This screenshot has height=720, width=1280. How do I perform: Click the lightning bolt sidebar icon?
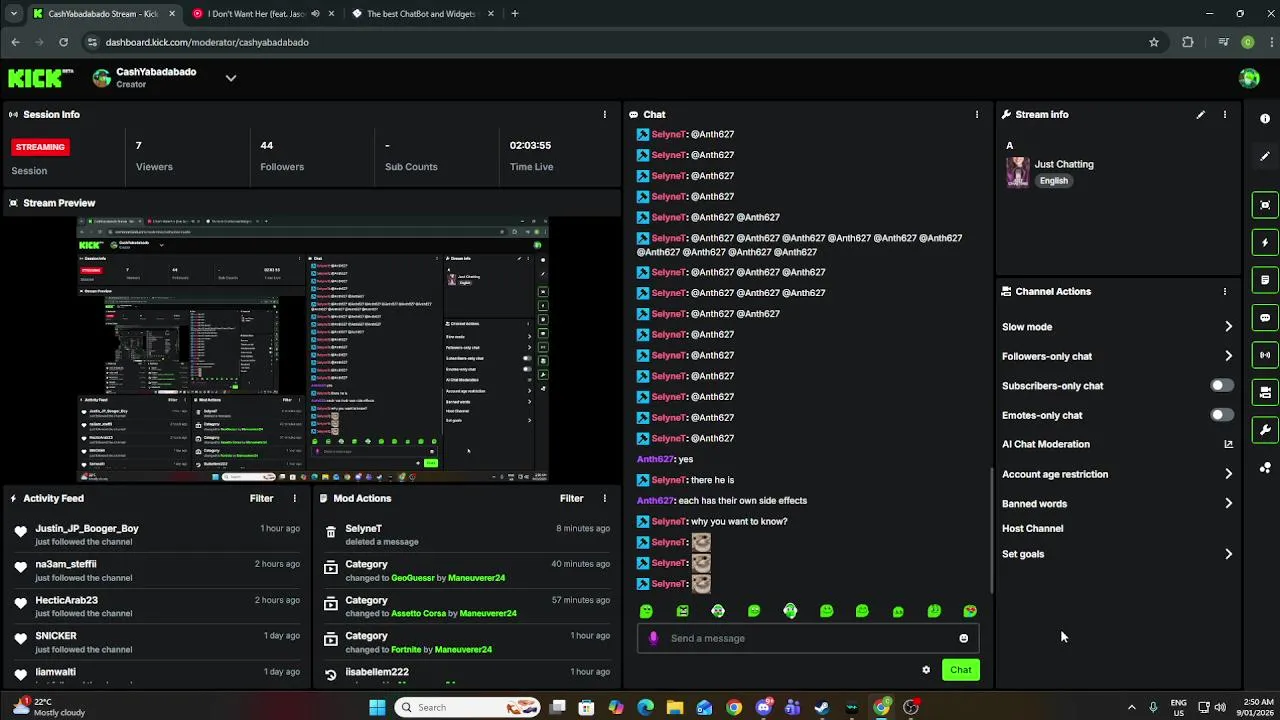click(x=1265, y=243)
